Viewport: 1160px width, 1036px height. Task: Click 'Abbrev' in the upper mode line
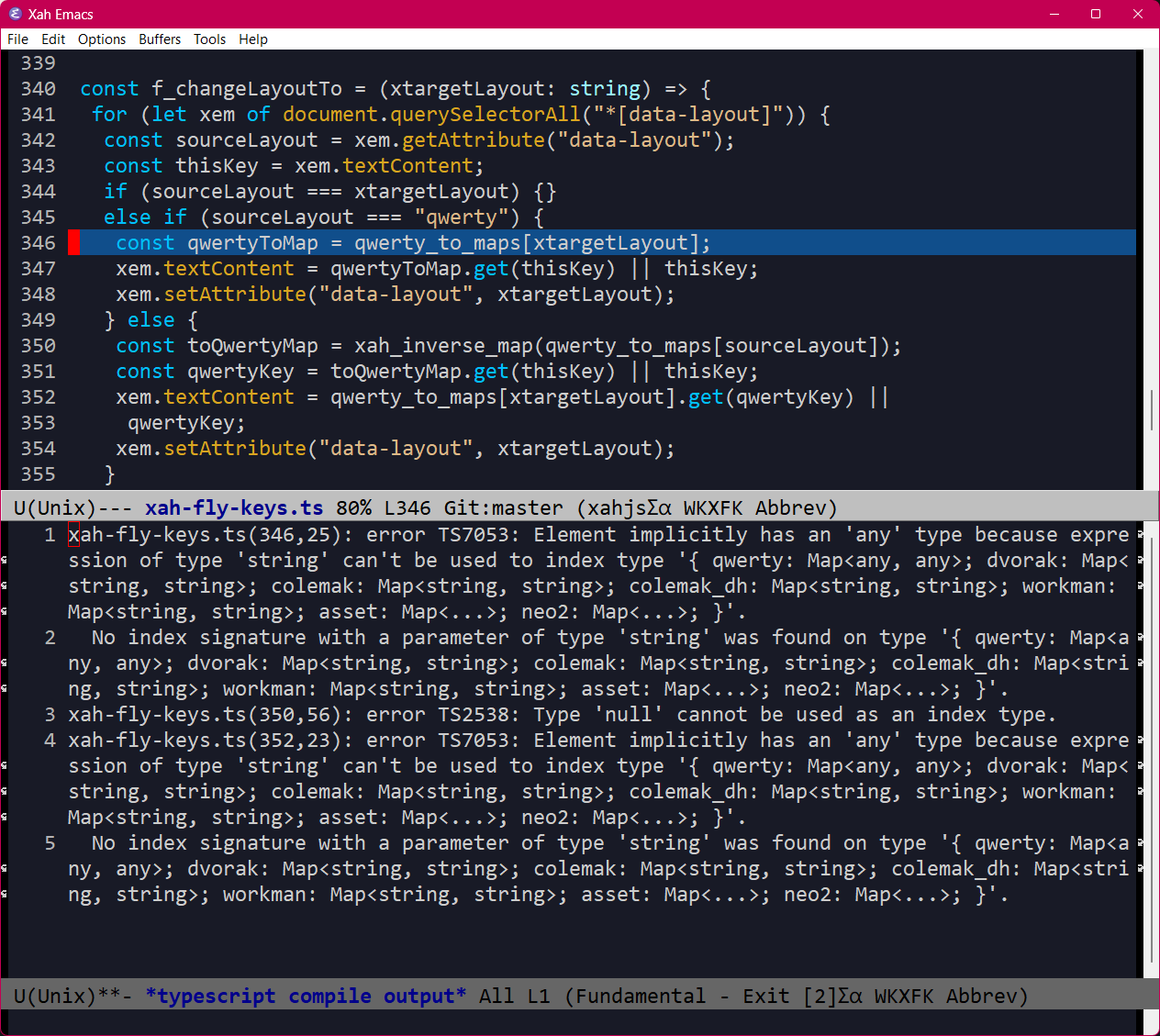coord(791,507)
